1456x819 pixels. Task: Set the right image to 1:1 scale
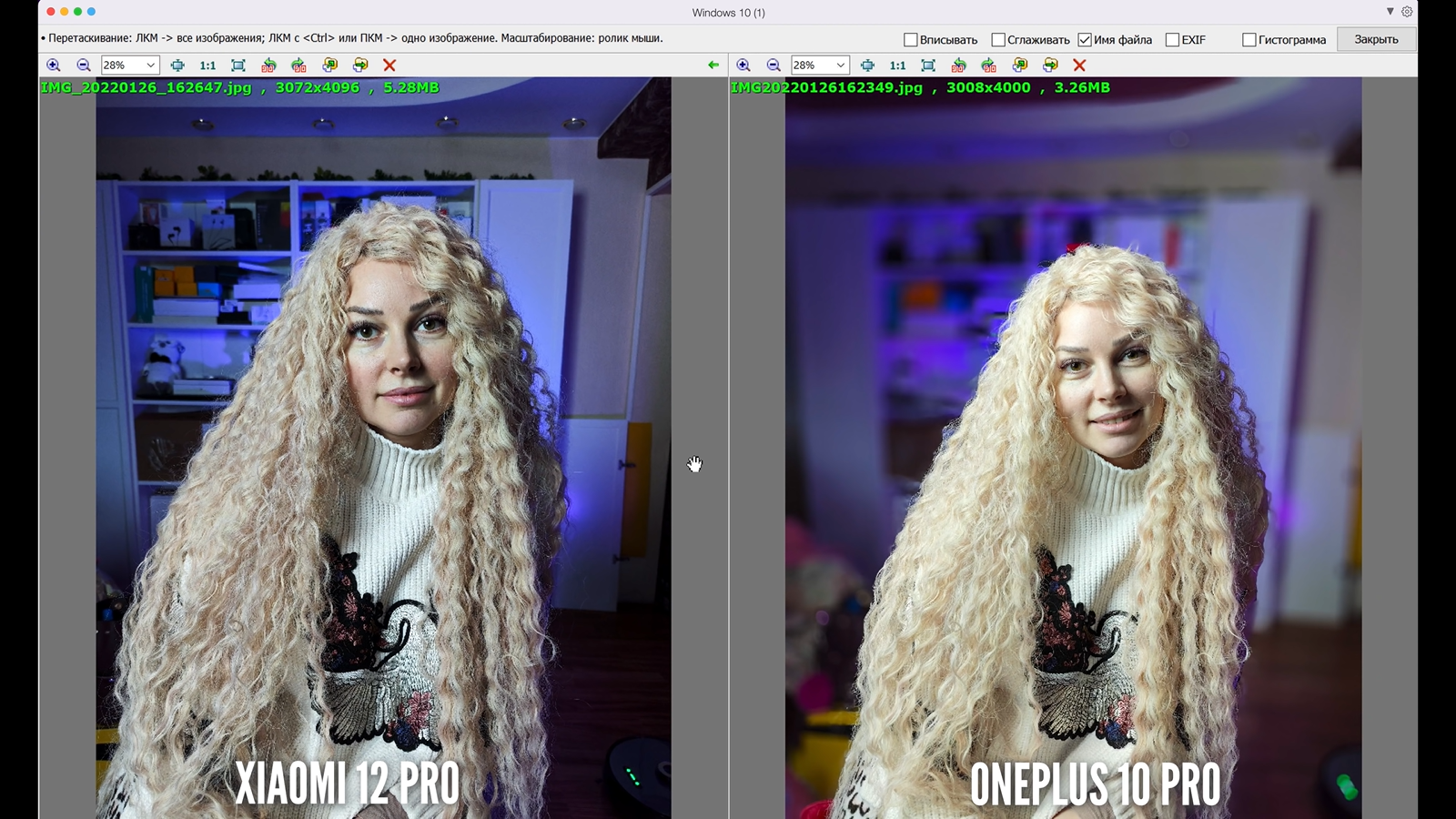tap(897, 66)
